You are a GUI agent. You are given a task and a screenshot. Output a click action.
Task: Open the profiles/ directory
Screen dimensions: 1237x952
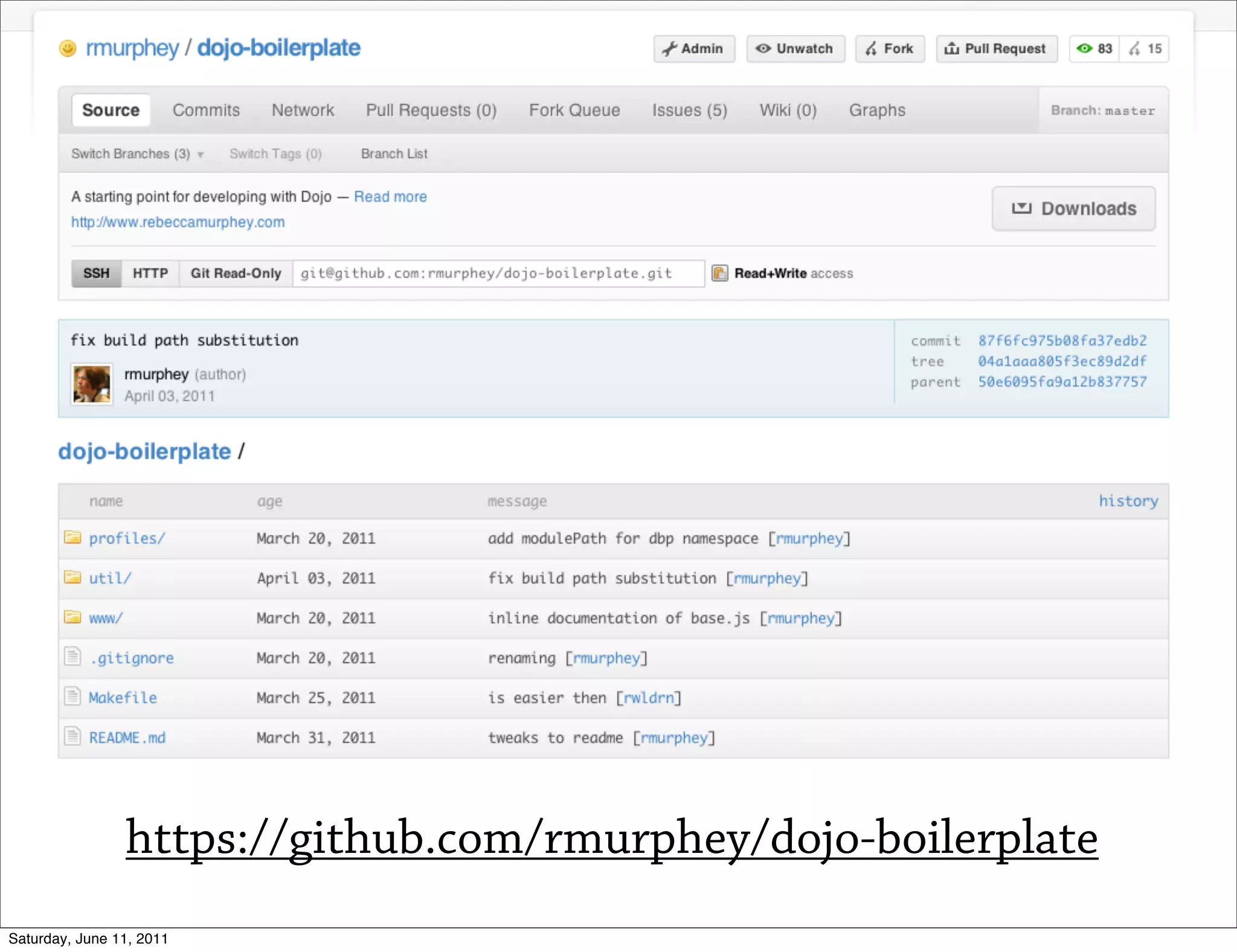coord(127,539)
